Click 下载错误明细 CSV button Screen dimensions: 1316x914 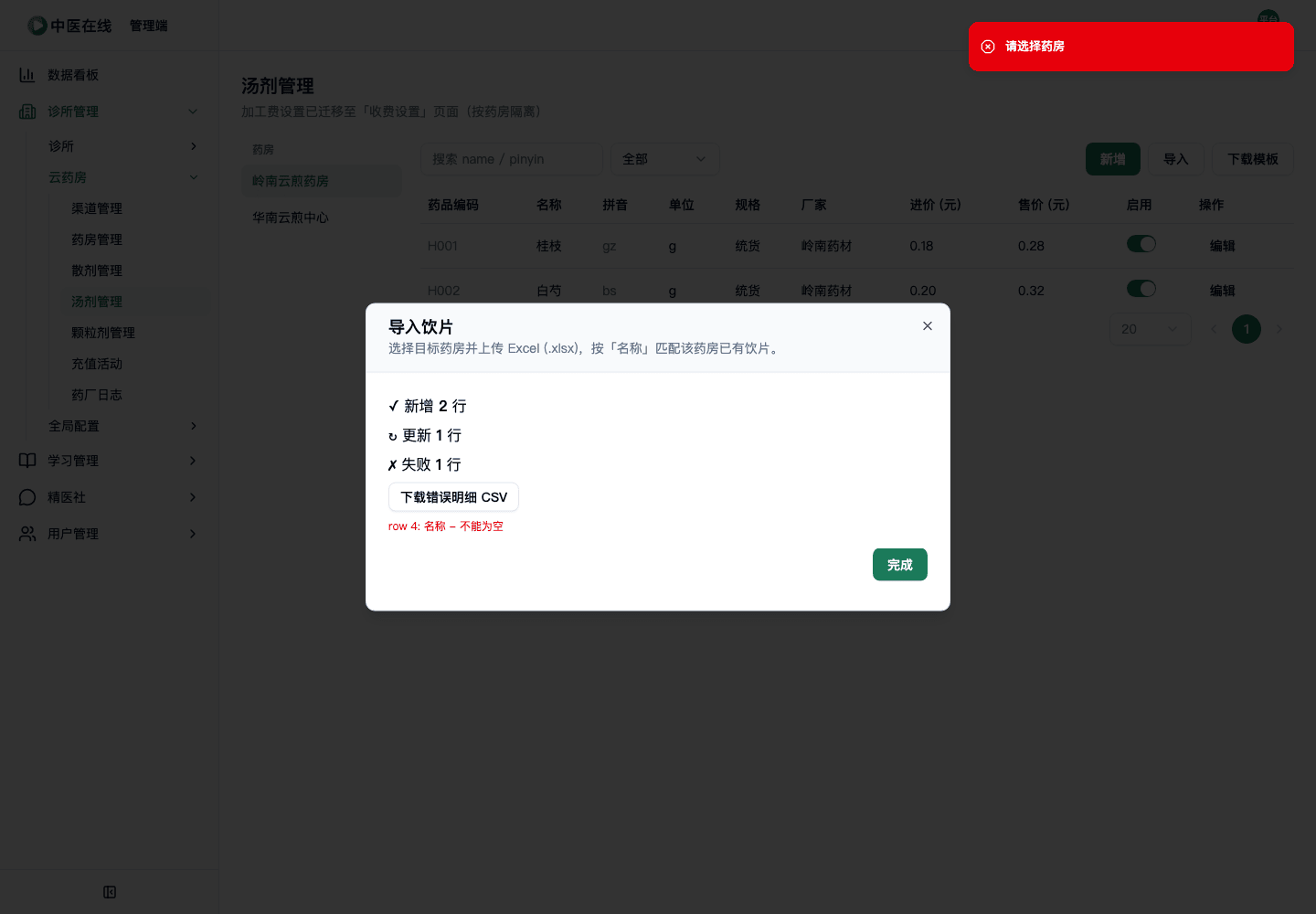pyautogui.click(x=453, y=497)
